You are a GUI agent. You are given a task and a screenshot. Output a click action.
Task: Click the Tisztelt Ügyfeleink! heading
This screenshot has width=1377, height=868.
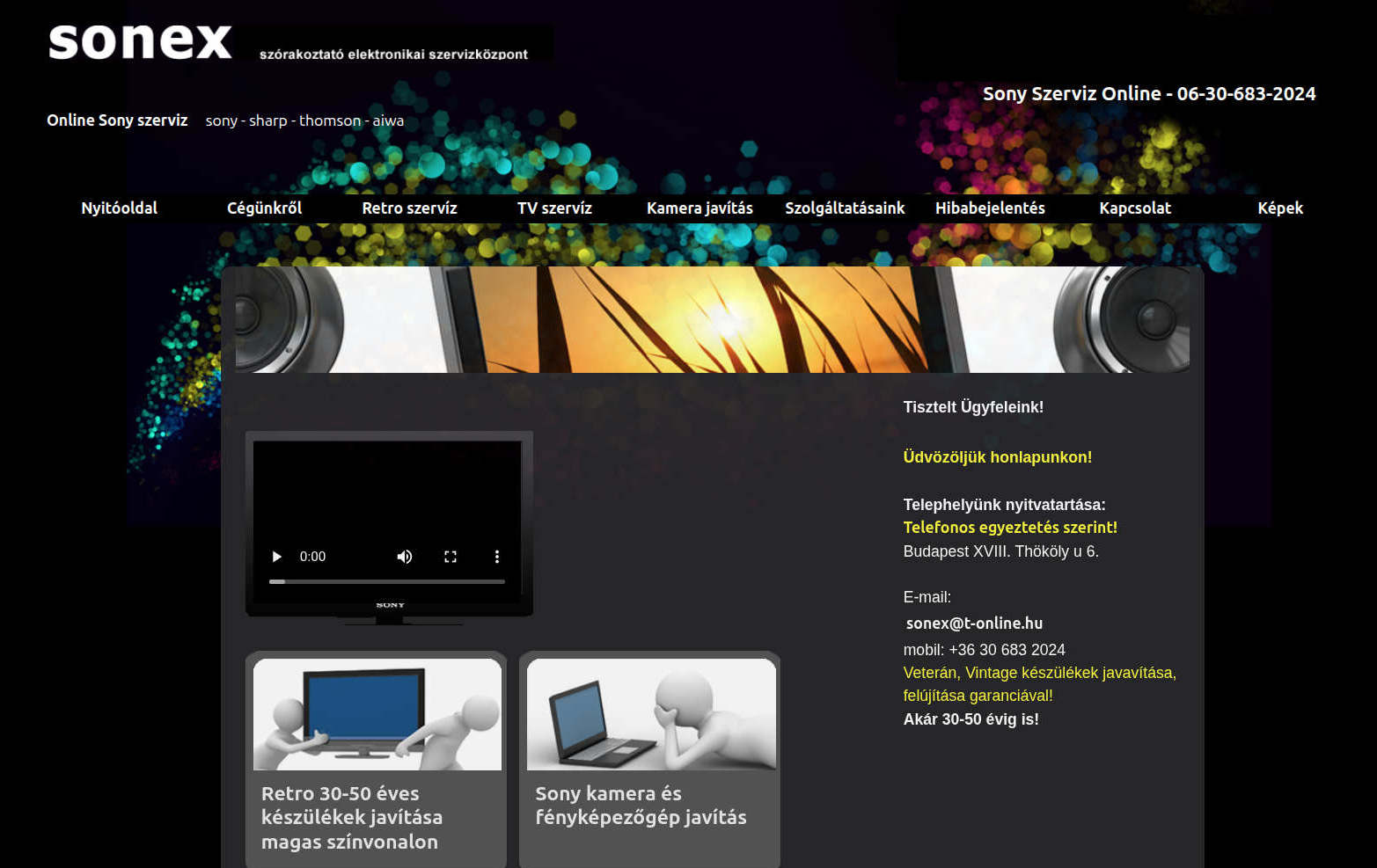973,407
